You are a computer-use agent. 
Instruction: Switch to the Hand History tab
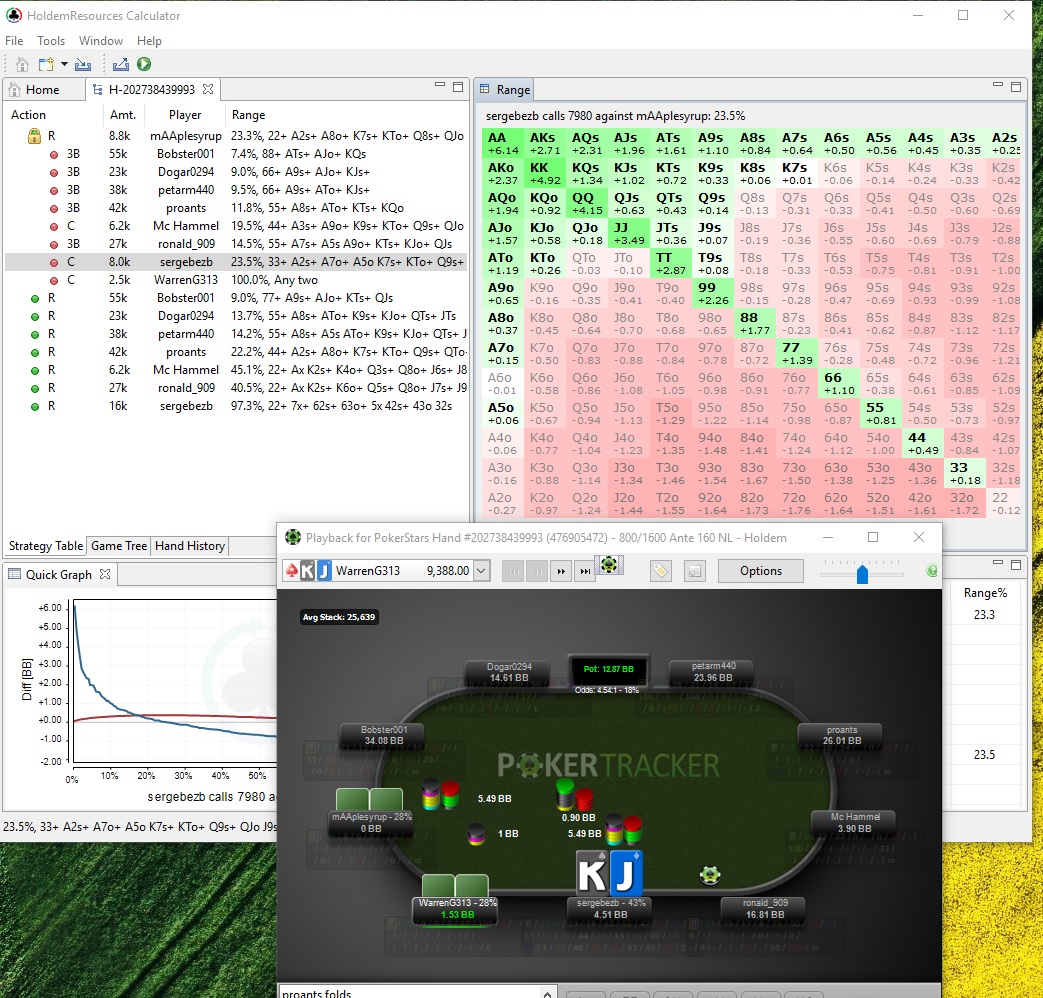190,546
